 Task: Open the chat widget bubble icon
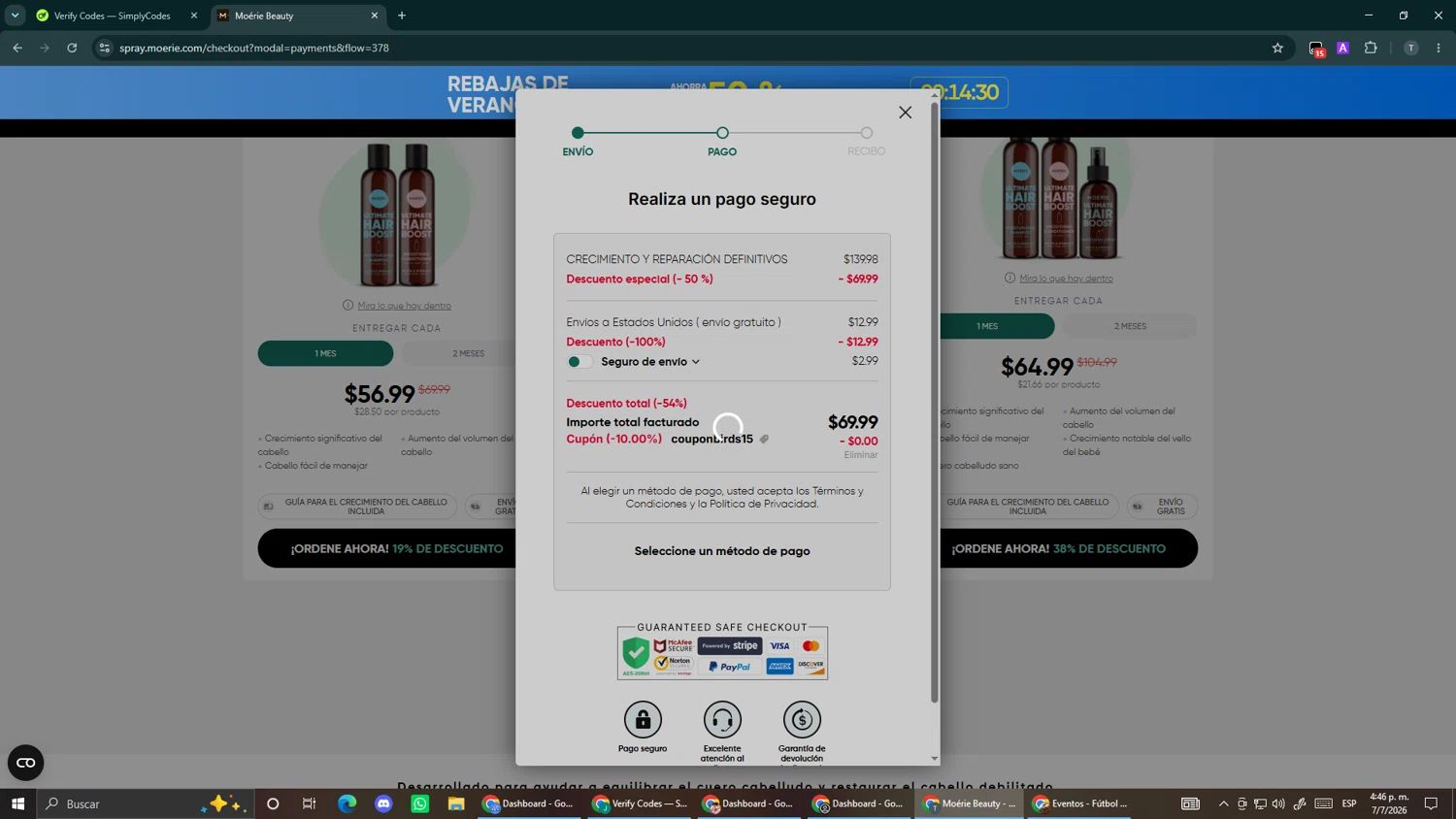(26, 763)
